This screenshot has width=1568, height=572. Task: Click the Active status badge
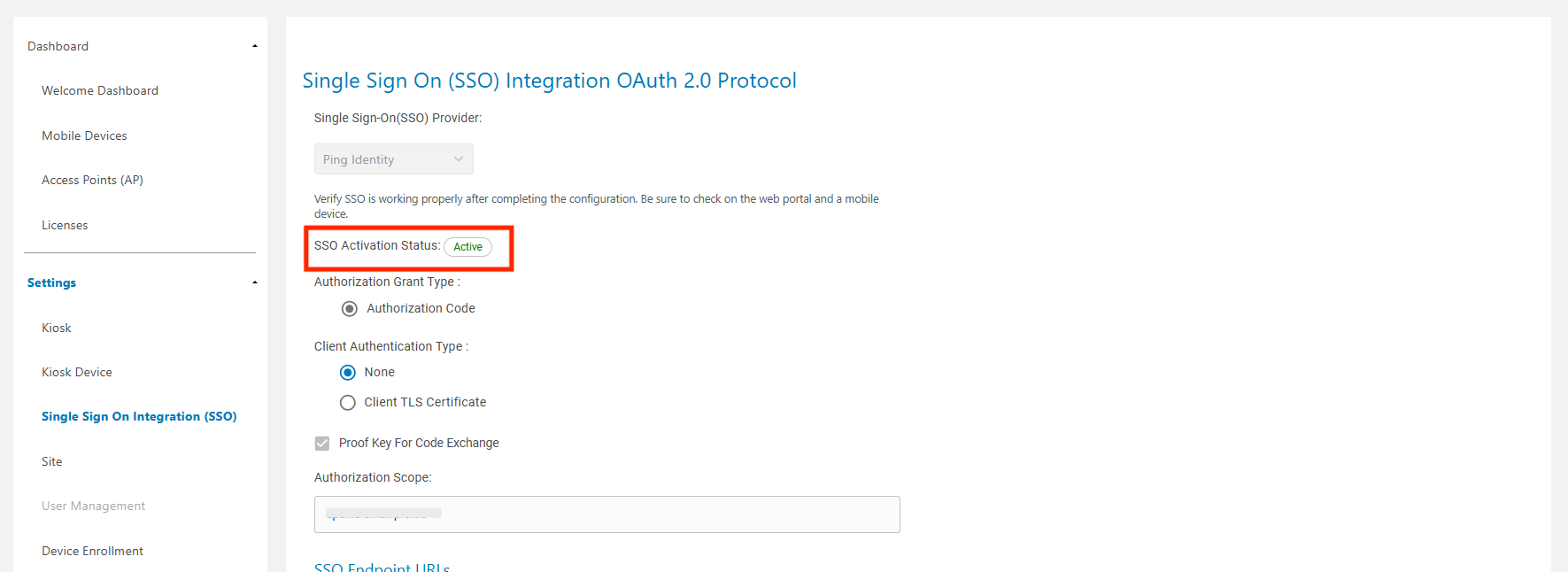pyautogui.click(x=467, y=247)
